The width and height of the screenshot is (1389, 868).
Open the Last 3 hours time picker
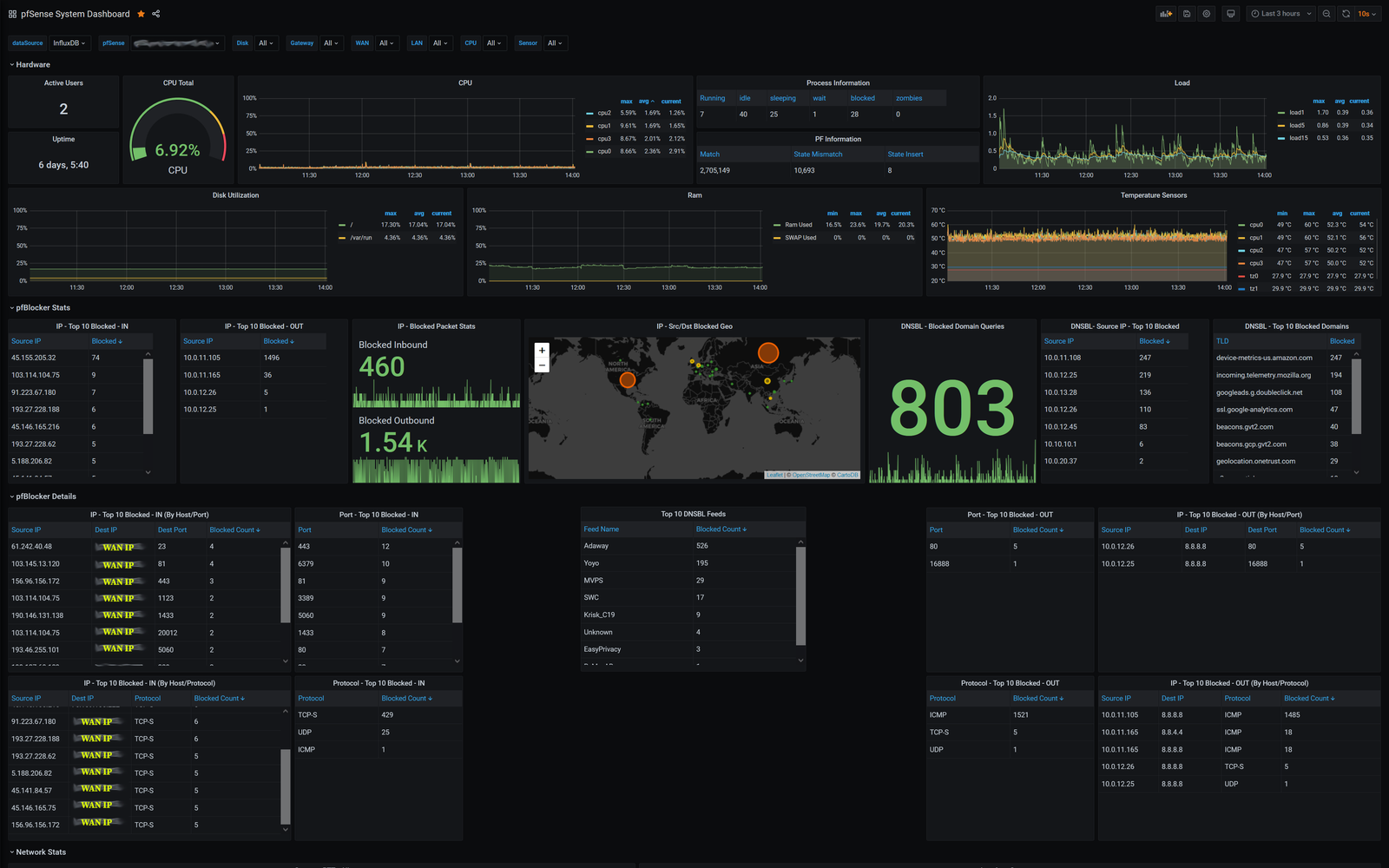[1281, 14]
